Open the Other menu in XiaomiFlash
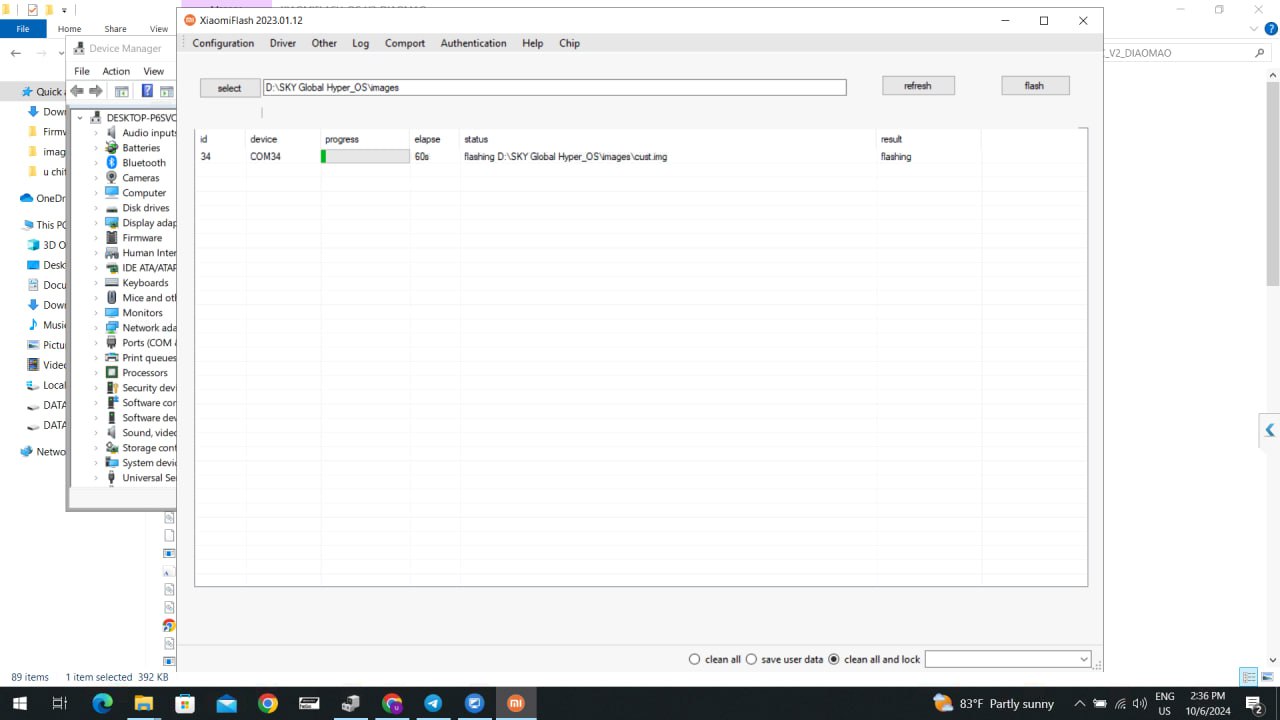1280x720 pixels. (x=324, y=43)
